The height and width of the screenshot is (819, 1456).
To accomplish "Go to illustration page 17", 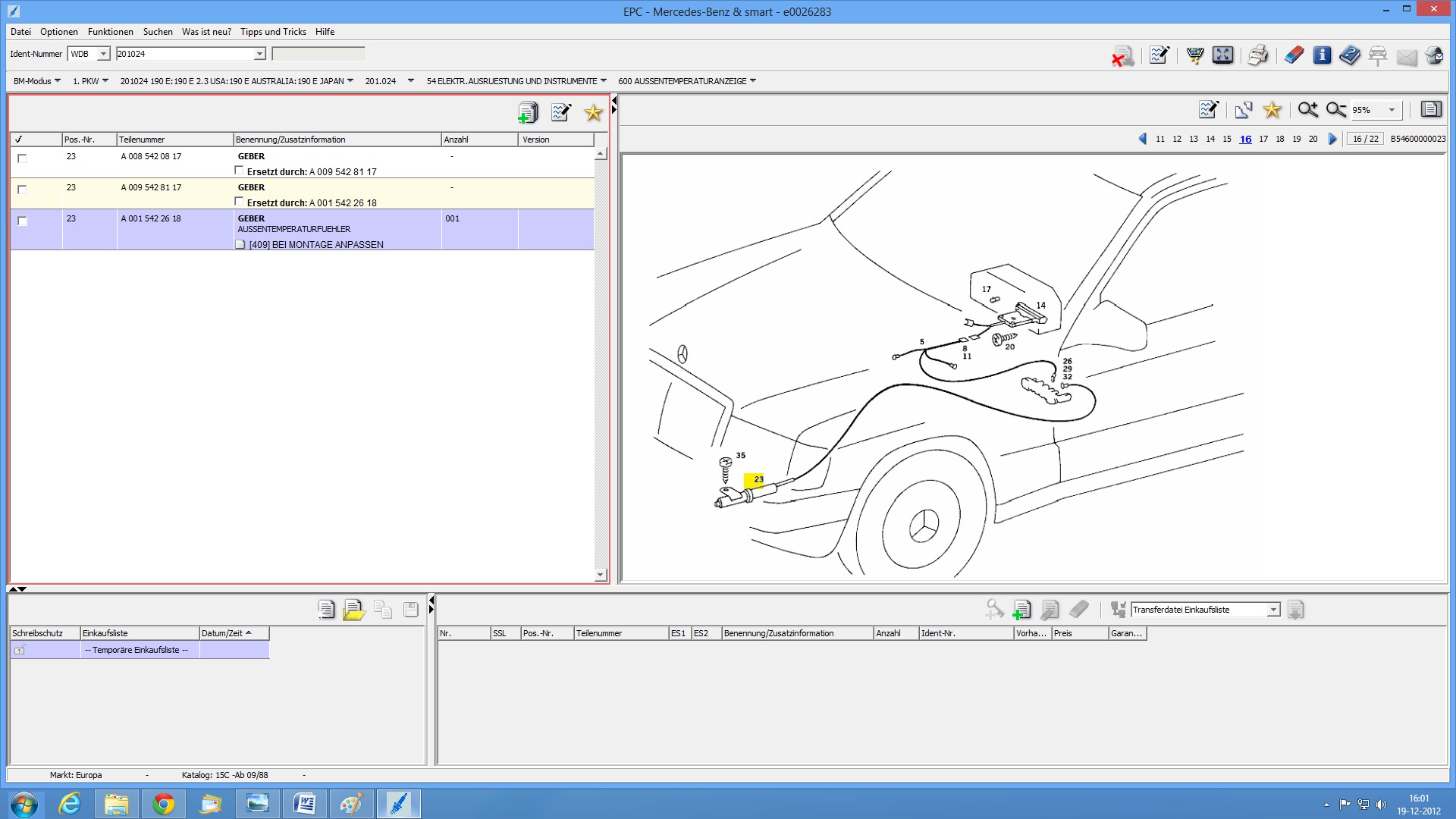I will coord(1263,139).
